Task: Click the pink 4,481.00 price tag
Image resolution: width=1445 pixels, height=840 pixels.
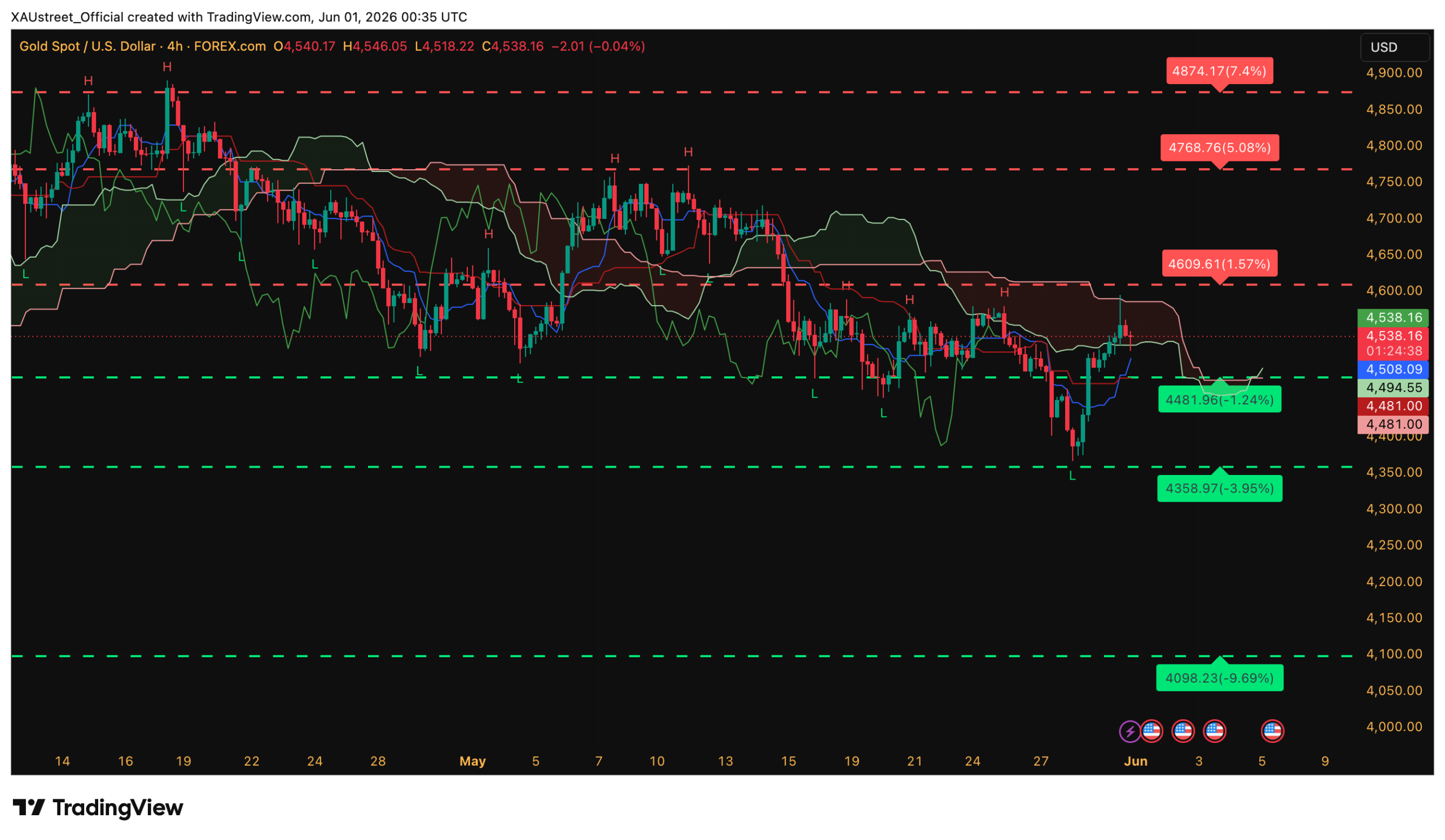Action: point(1393,425)
